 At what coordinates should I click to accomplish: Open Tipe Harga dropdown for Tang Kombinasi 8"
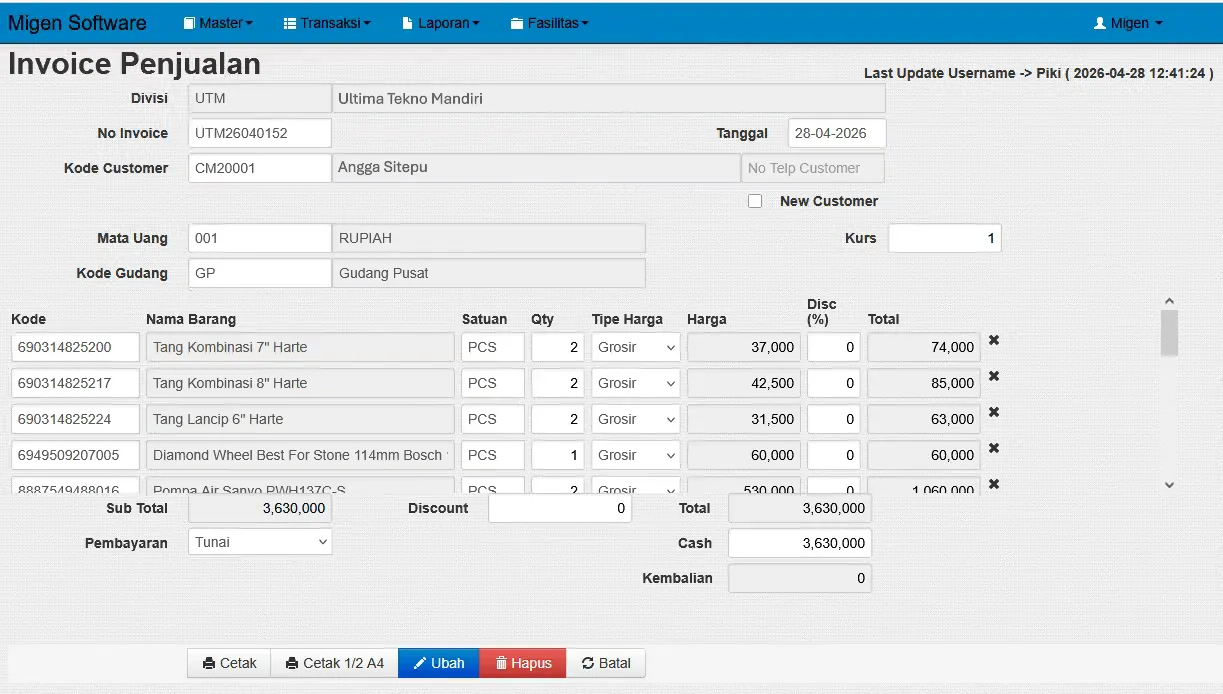(636, 383)
